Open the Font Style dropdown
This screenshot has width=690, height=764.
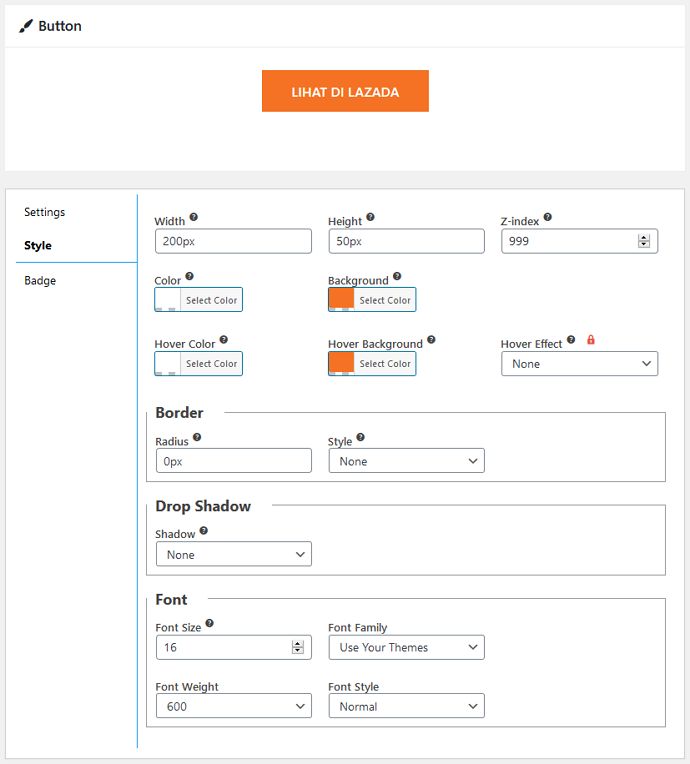(406, 706)
